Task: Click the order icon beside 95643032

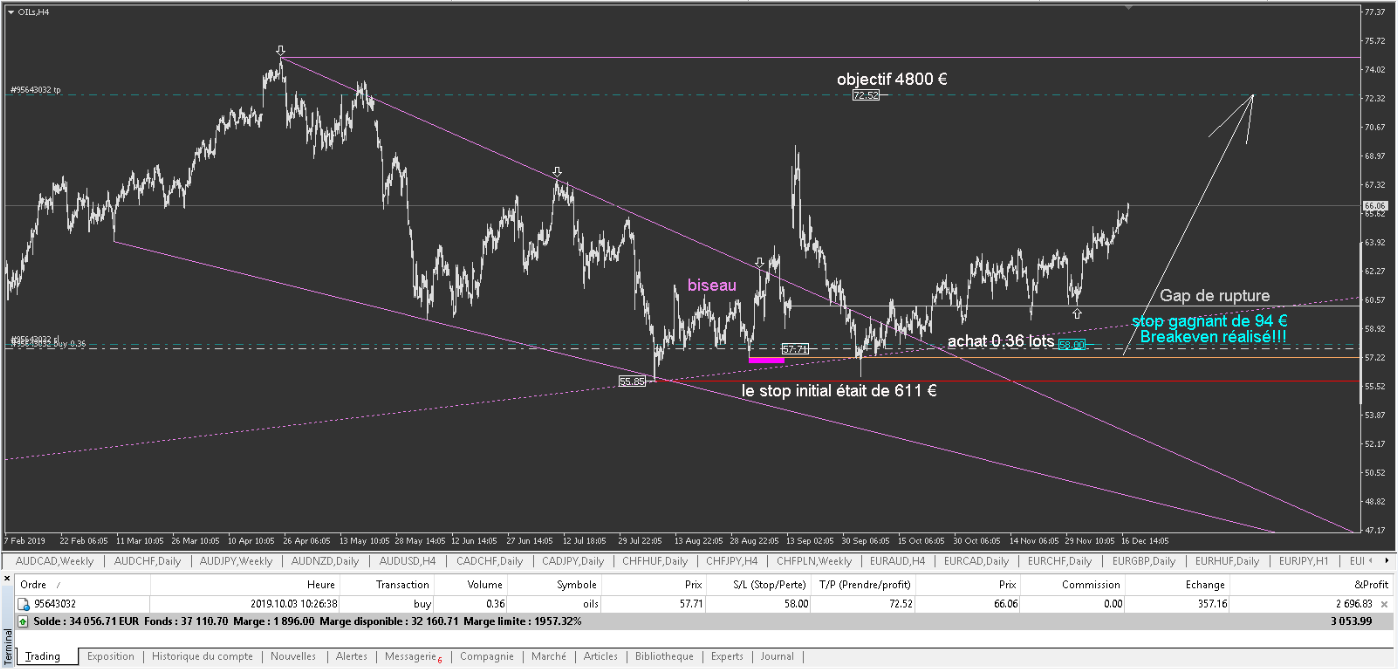Action: 24,604
